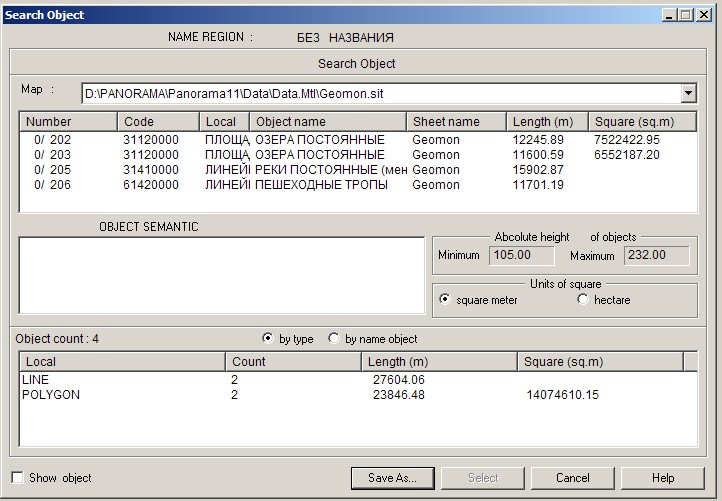Select the hectare units option
The height and width of the screenshot is (501, 722).
(583, 300)
